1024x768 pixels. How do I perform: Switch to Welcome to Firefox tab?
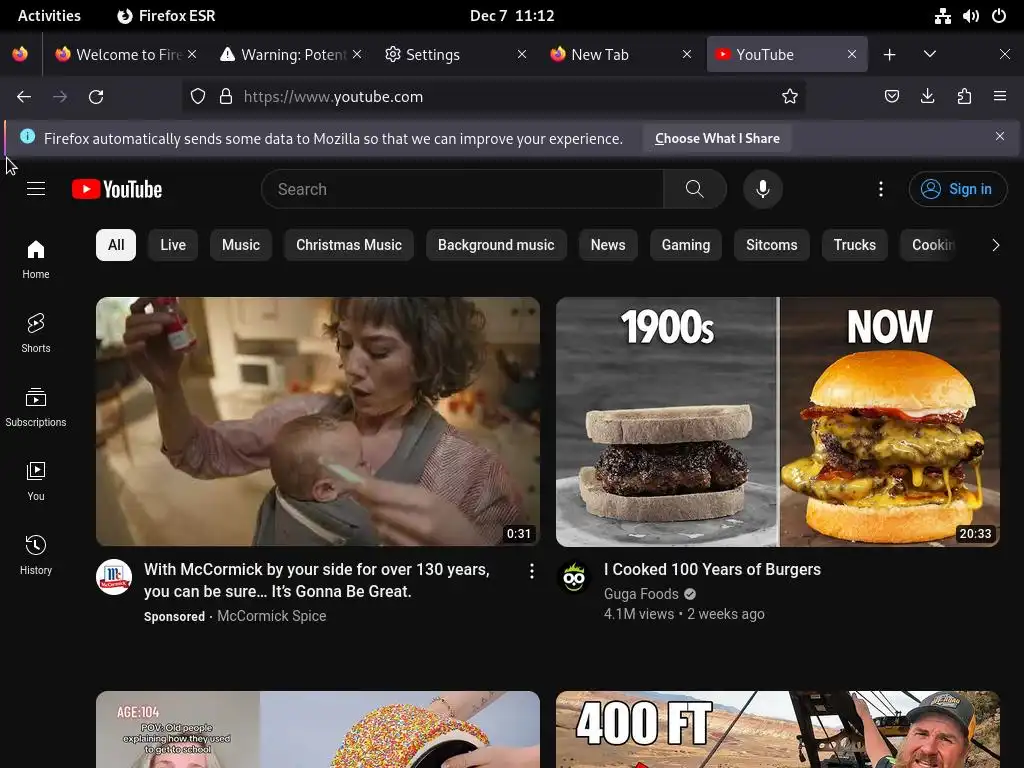pyautogui.click(x=126, y=55)
